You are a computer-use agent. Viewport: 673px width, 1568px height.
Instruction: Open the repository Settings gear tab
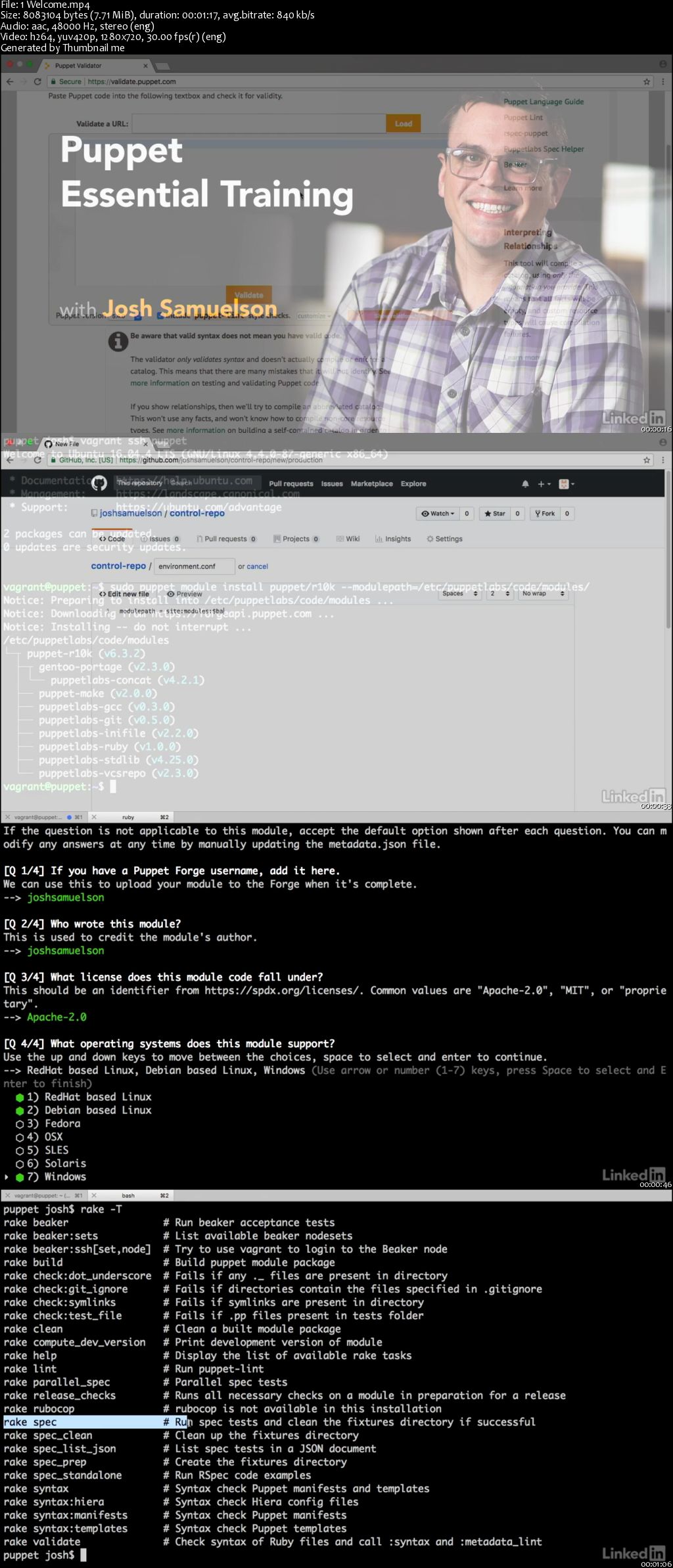tap(444, 539)
